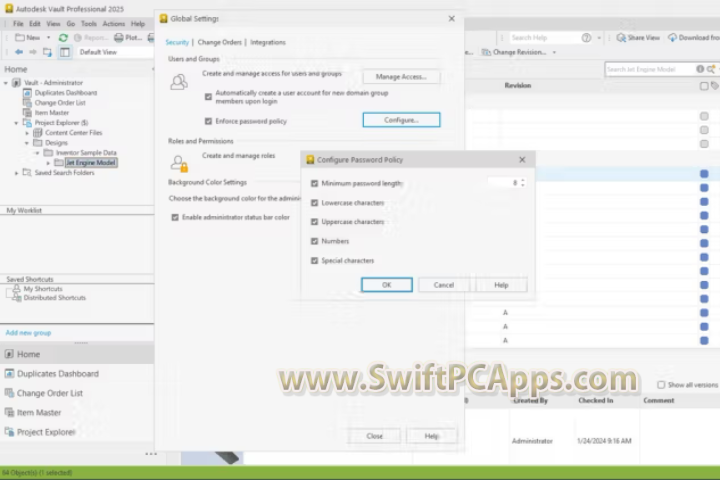
Task: Collapse the Project Explorer ($) node
Action: coord(17,123)
